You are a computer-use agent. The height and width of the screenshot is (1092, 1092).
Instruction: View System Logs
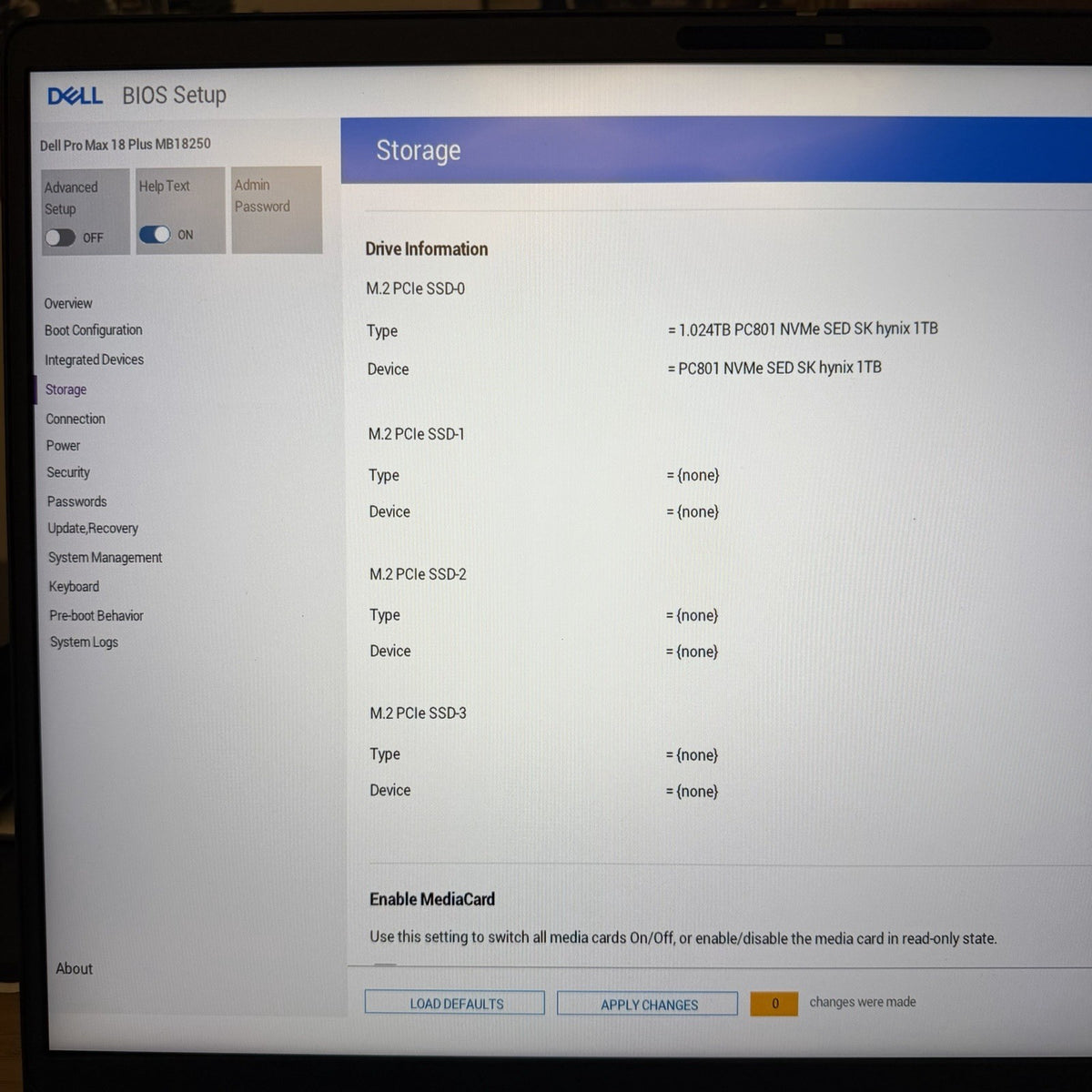[x=84, y=642]
